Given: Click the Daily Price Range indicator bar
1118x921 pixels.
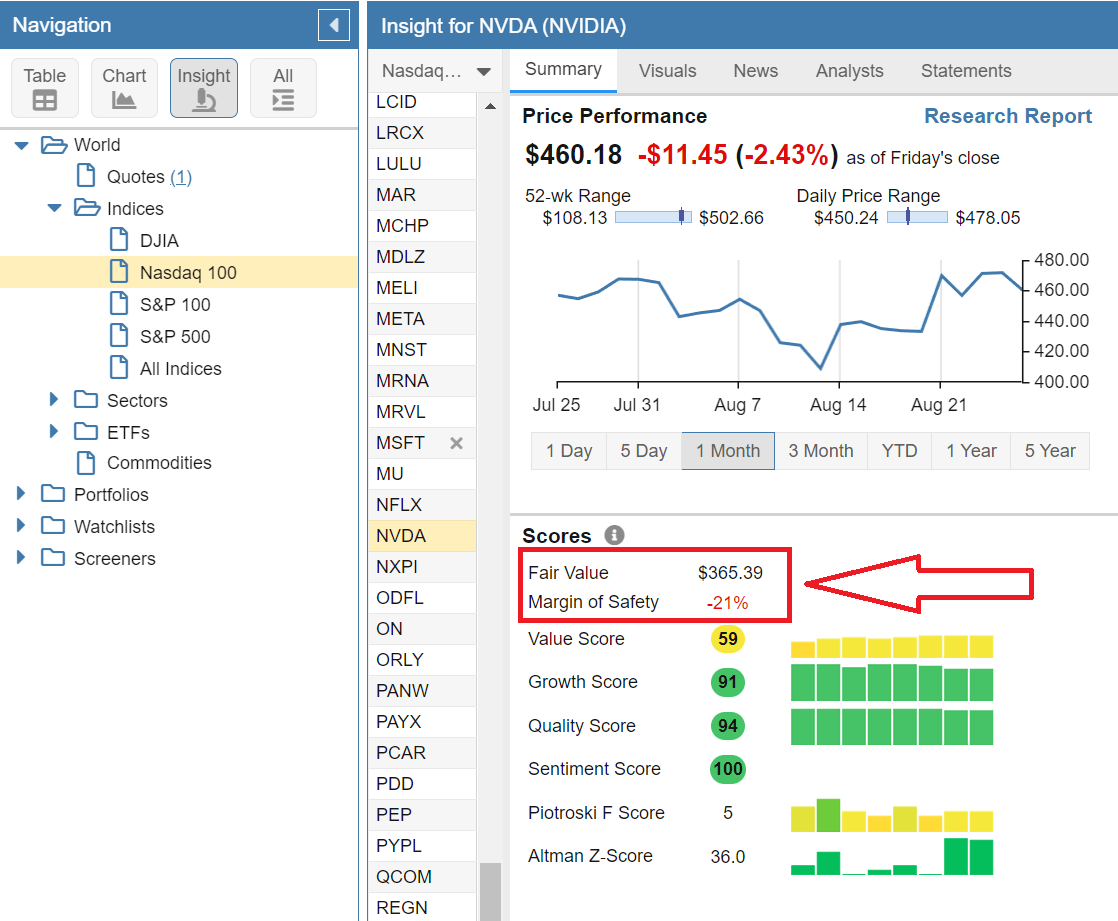Looking at the screenshot, I should pyautogui.click(x=917, y=217).
